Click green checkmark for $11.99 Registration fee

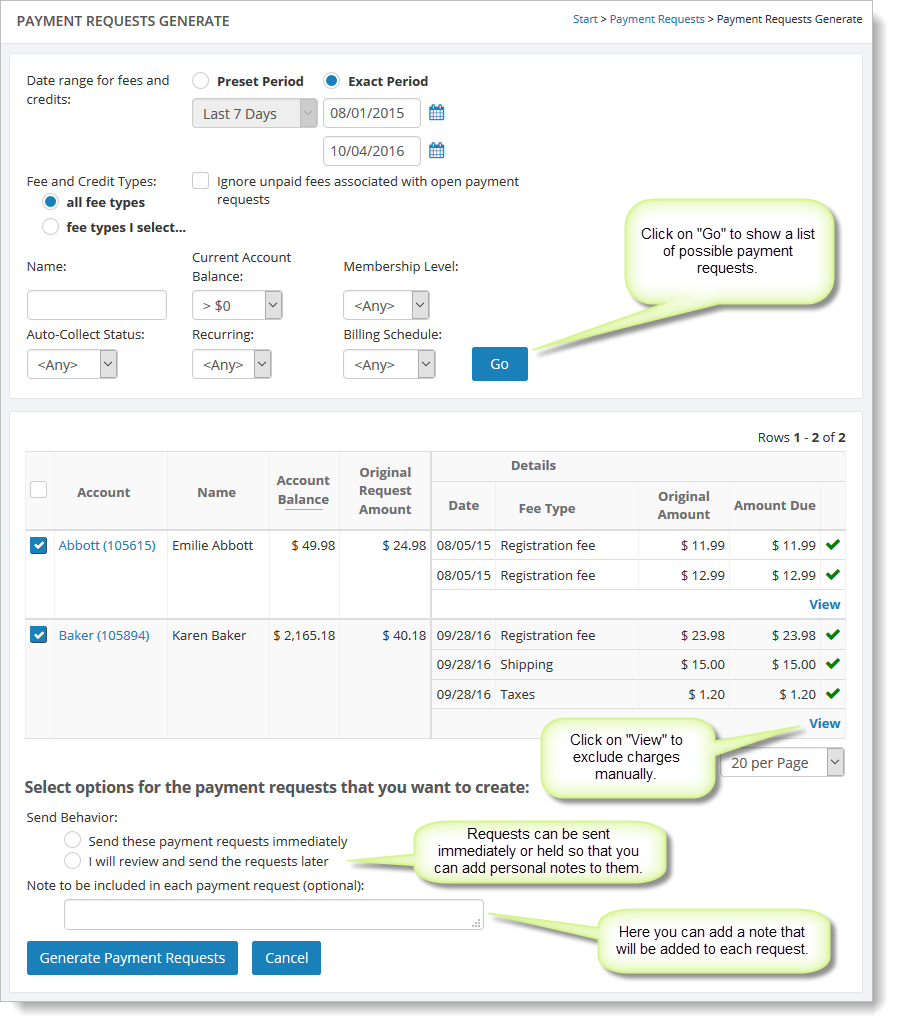[x=832, y=545]
